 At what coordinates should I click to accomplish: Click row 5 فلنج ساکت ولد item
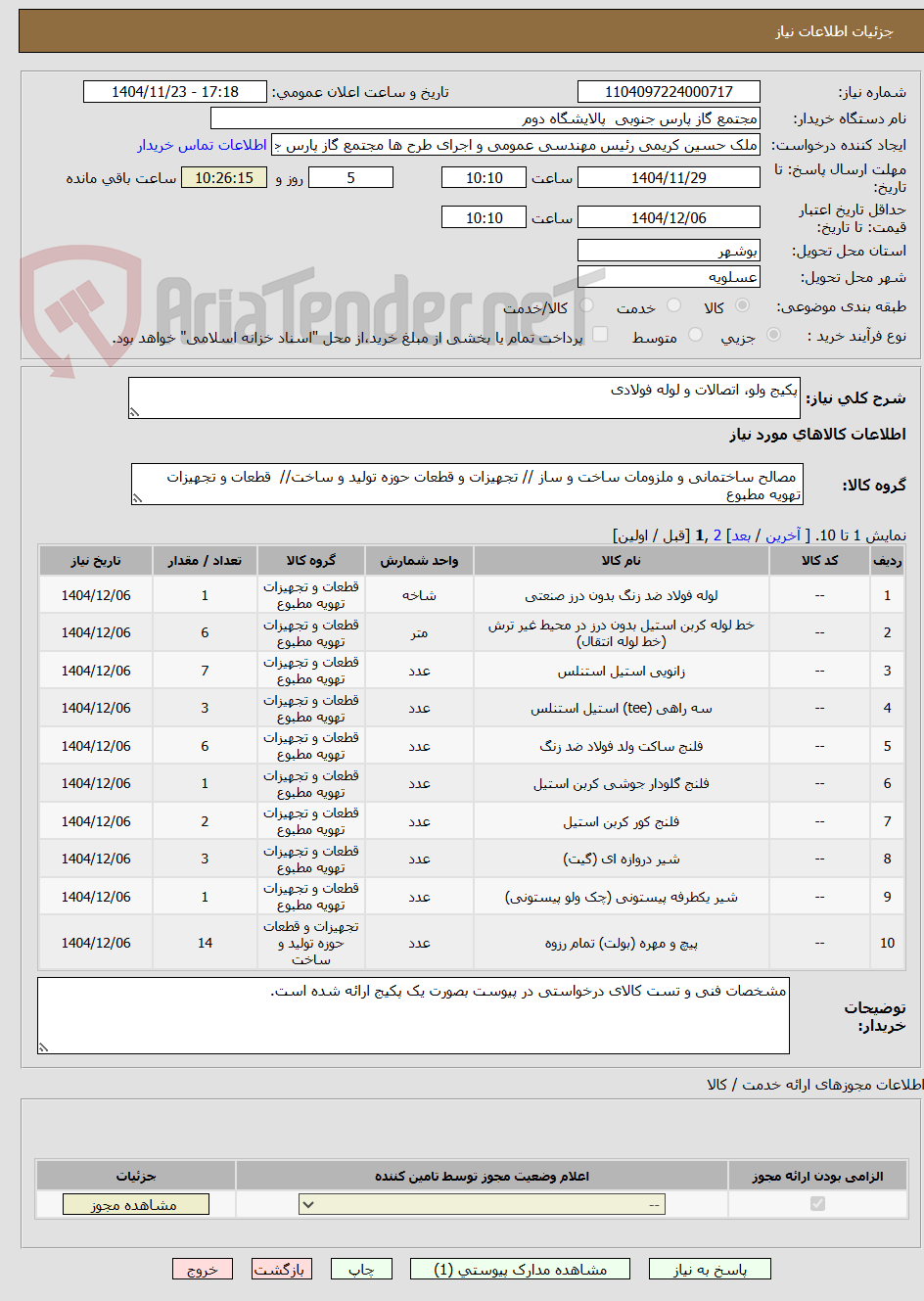(622, 746)
